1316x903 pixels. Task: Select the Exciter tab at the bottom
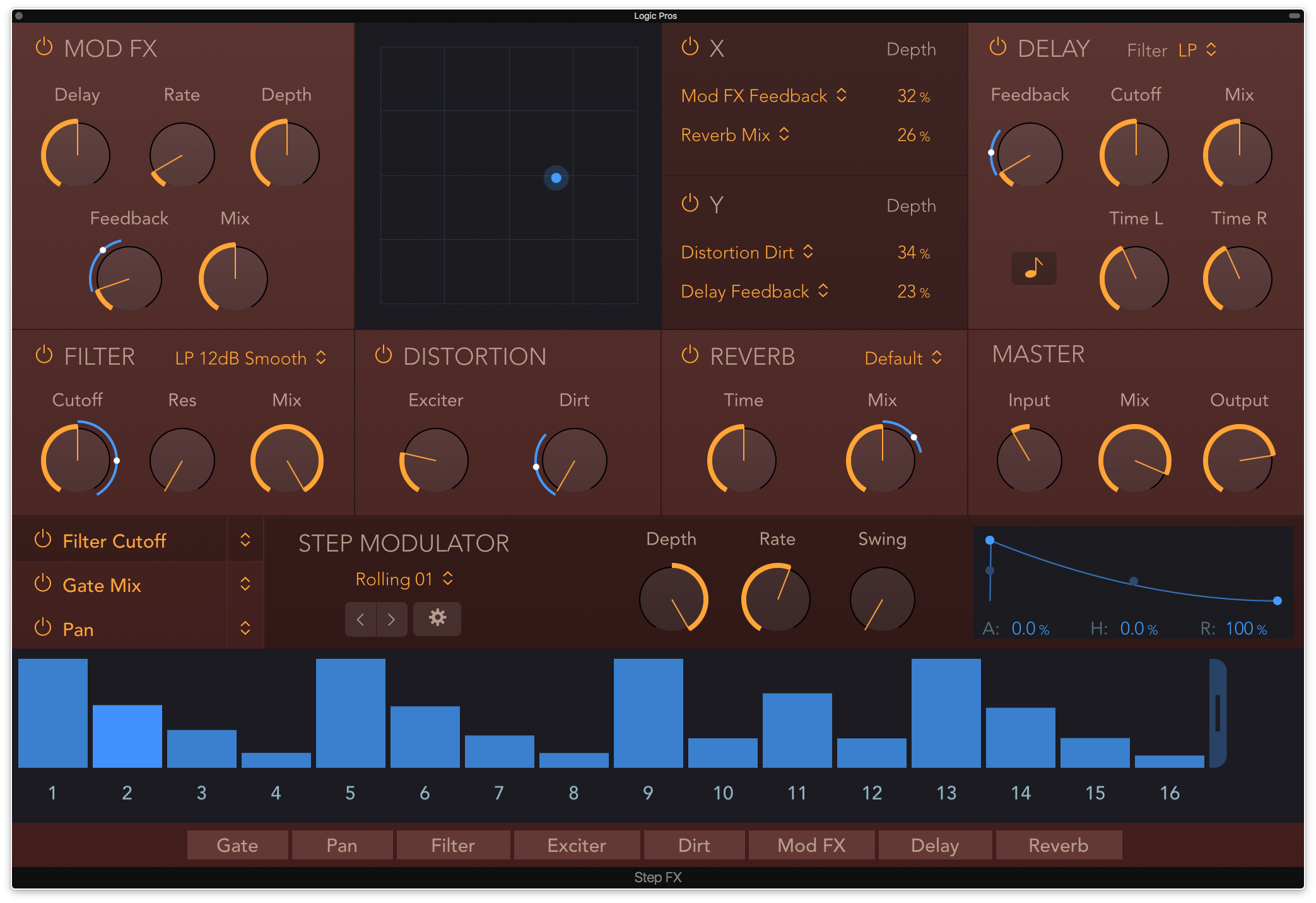(x=577, y=845)
